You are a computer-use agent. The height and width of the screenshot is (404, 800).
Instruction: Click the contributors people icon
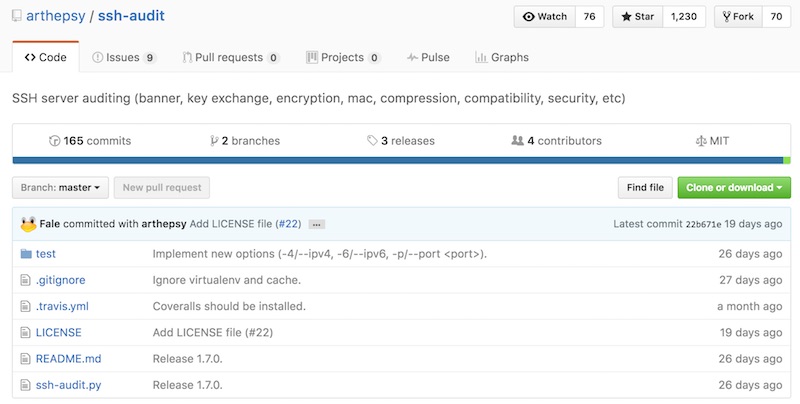point(517,141)
